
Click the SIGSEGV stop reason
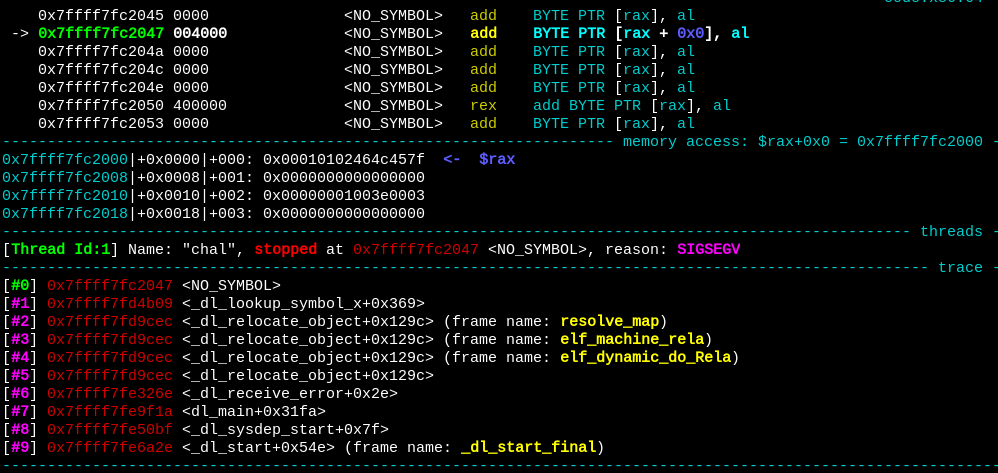click(x=708, y=250)
